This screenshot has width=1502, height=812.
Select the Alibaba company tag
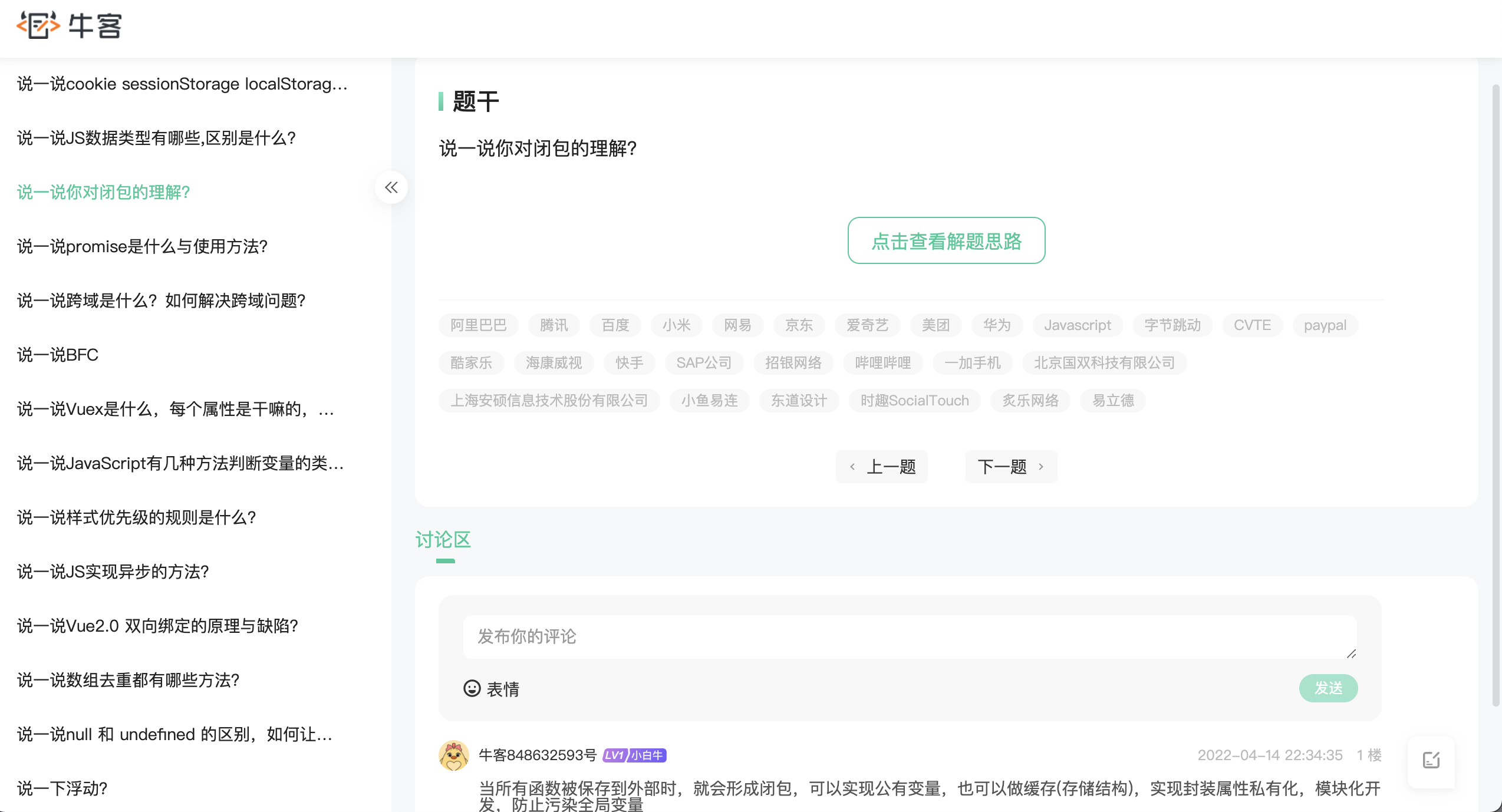coord(478,325)
